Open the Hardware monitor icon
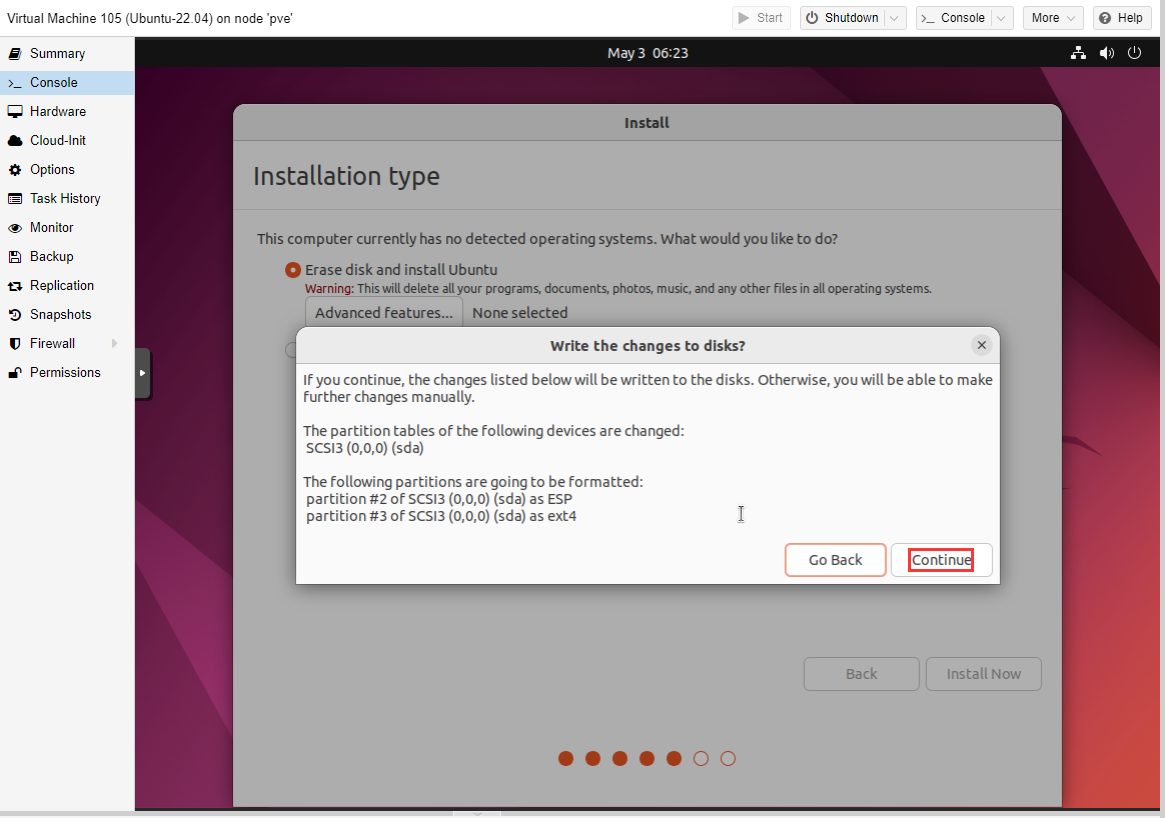The width and height of the screenshot is (1165, 818). (x=15, y=112)
